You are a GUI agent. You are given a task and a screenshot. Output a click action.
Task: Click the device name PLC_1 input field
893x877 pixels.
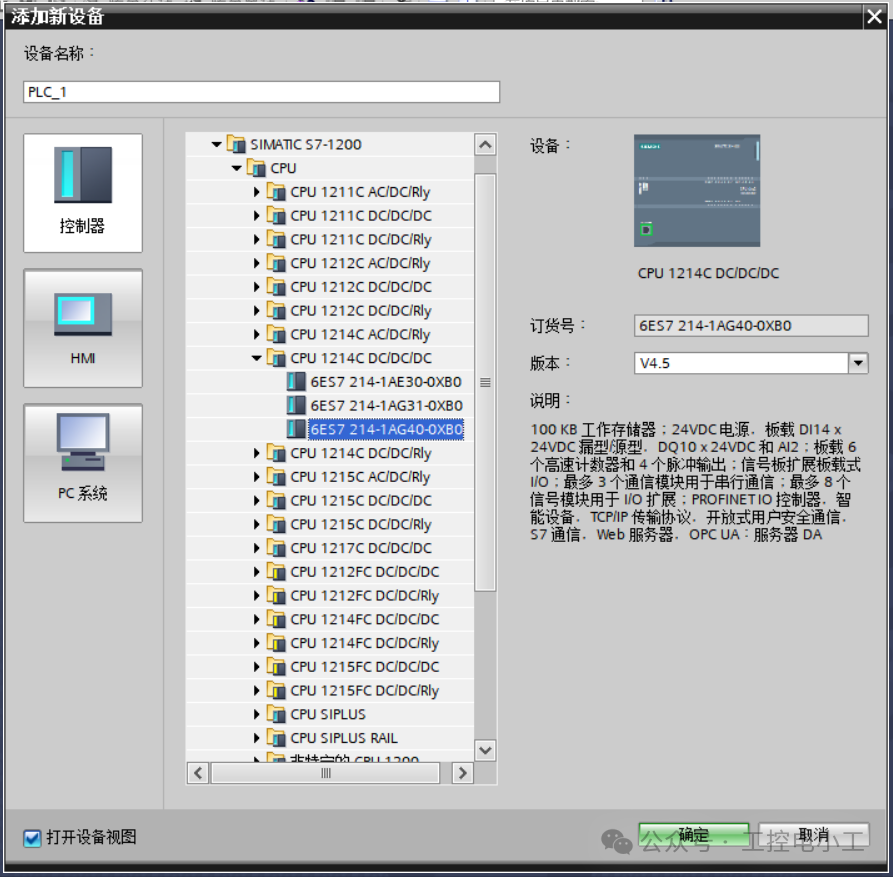tap(261, 92)
